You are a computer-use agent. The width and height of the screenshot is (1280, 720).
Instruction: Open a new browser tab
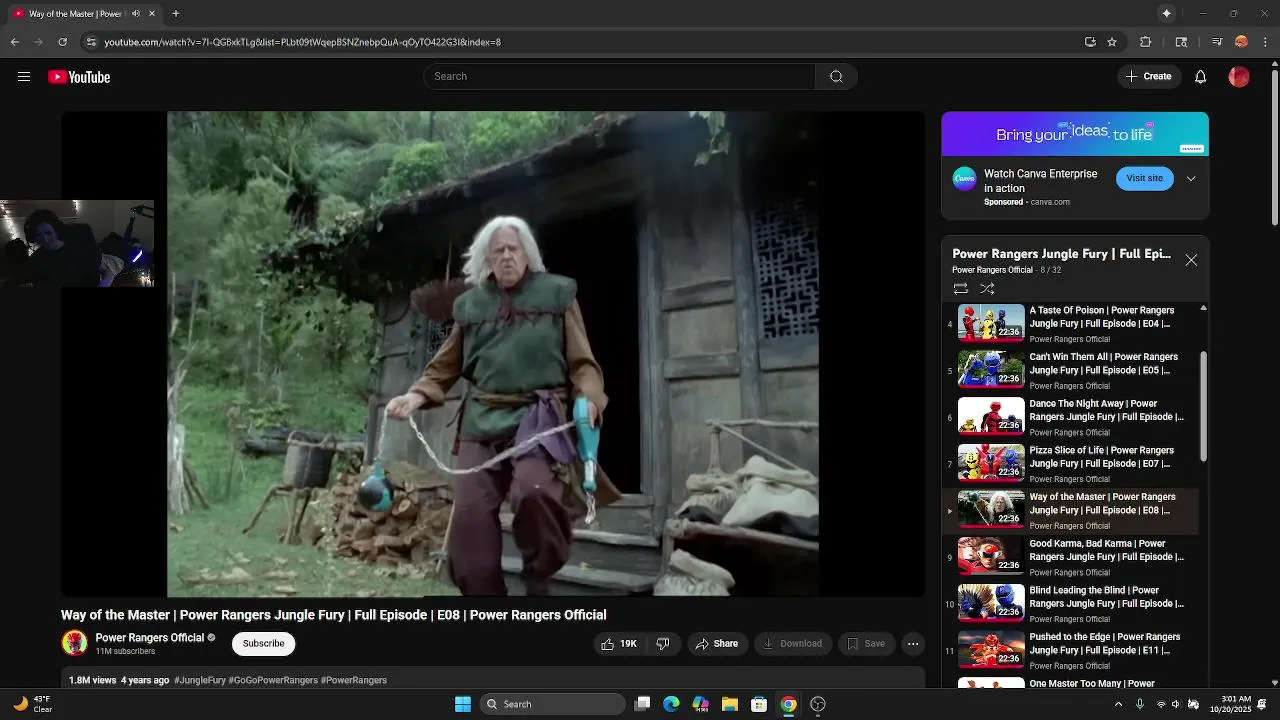176,13
